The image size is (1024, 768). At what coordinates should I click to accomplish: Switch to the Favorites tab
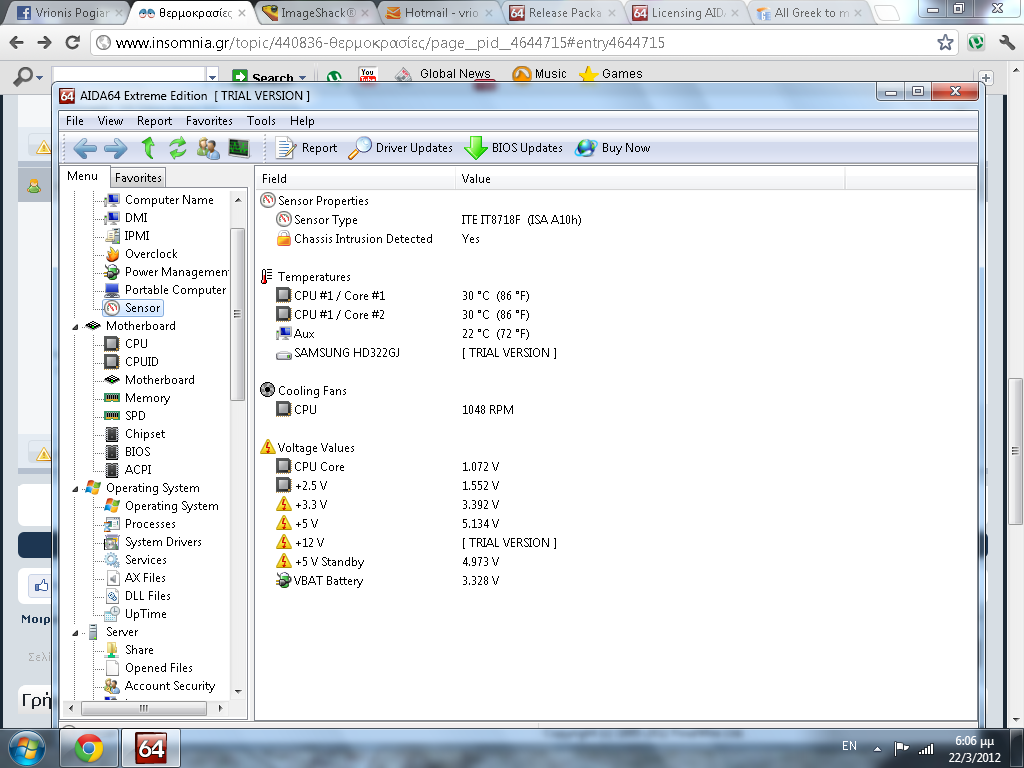138,178
